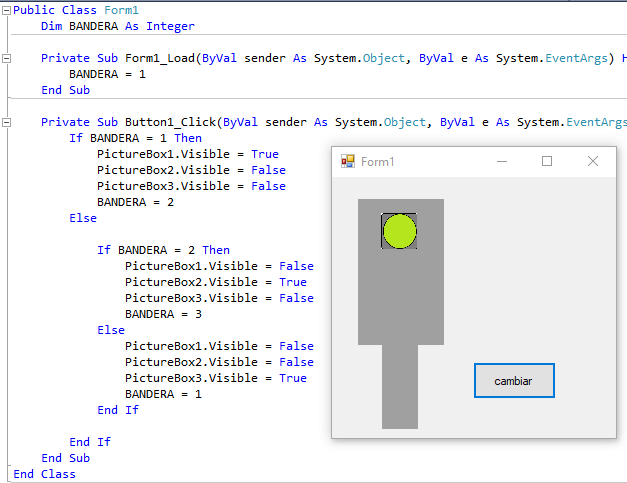Click the 'End Class' line
627x483 pixels.
click(x=44, y=474)
